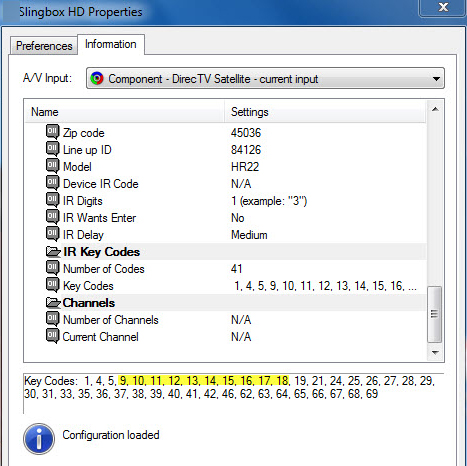
Task: Click the icon beside IR Wants Enter
Action: pos(52,217)
